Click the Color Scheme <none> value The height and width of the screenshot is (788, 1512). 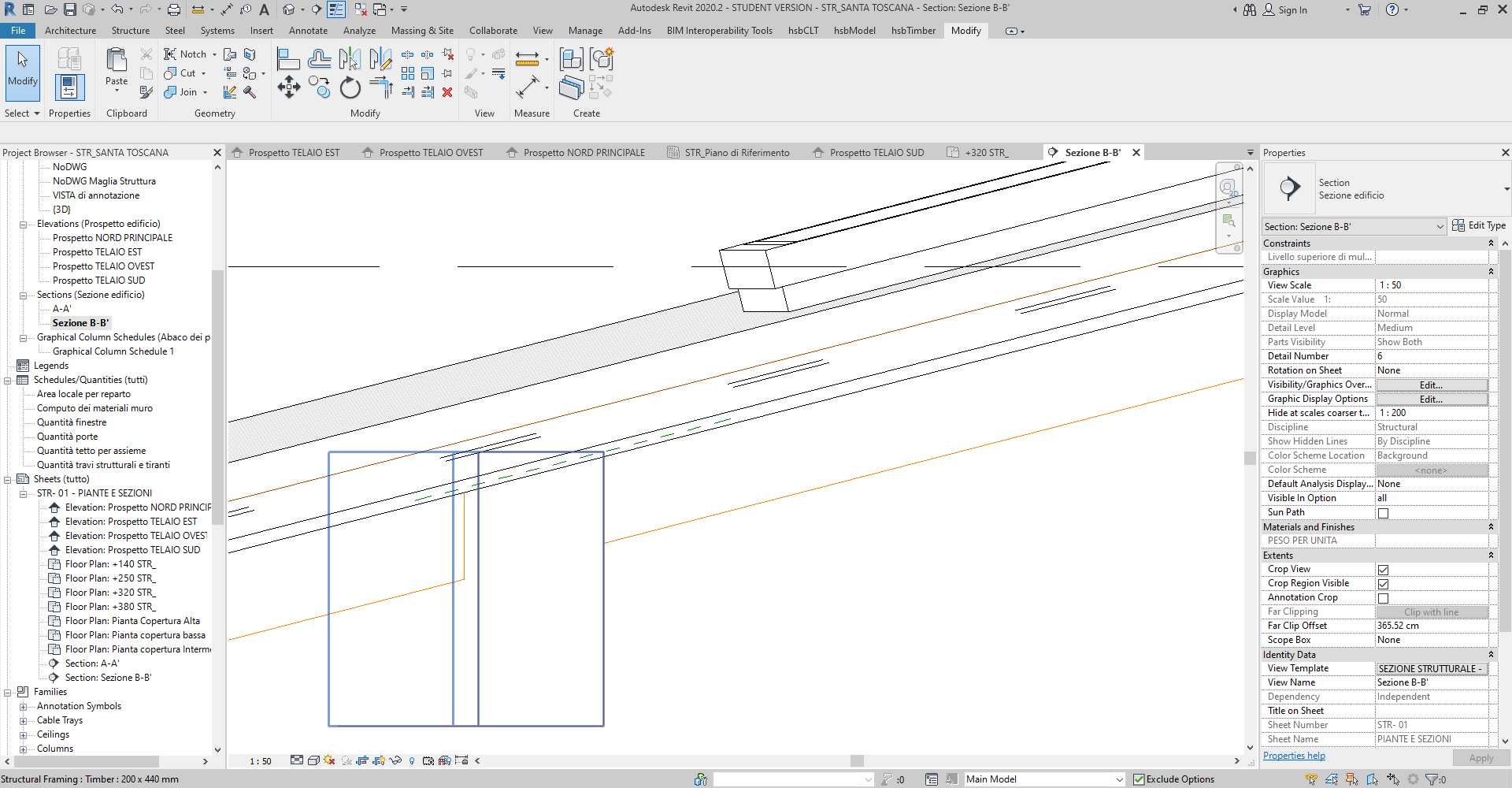tap(1431, 470)
